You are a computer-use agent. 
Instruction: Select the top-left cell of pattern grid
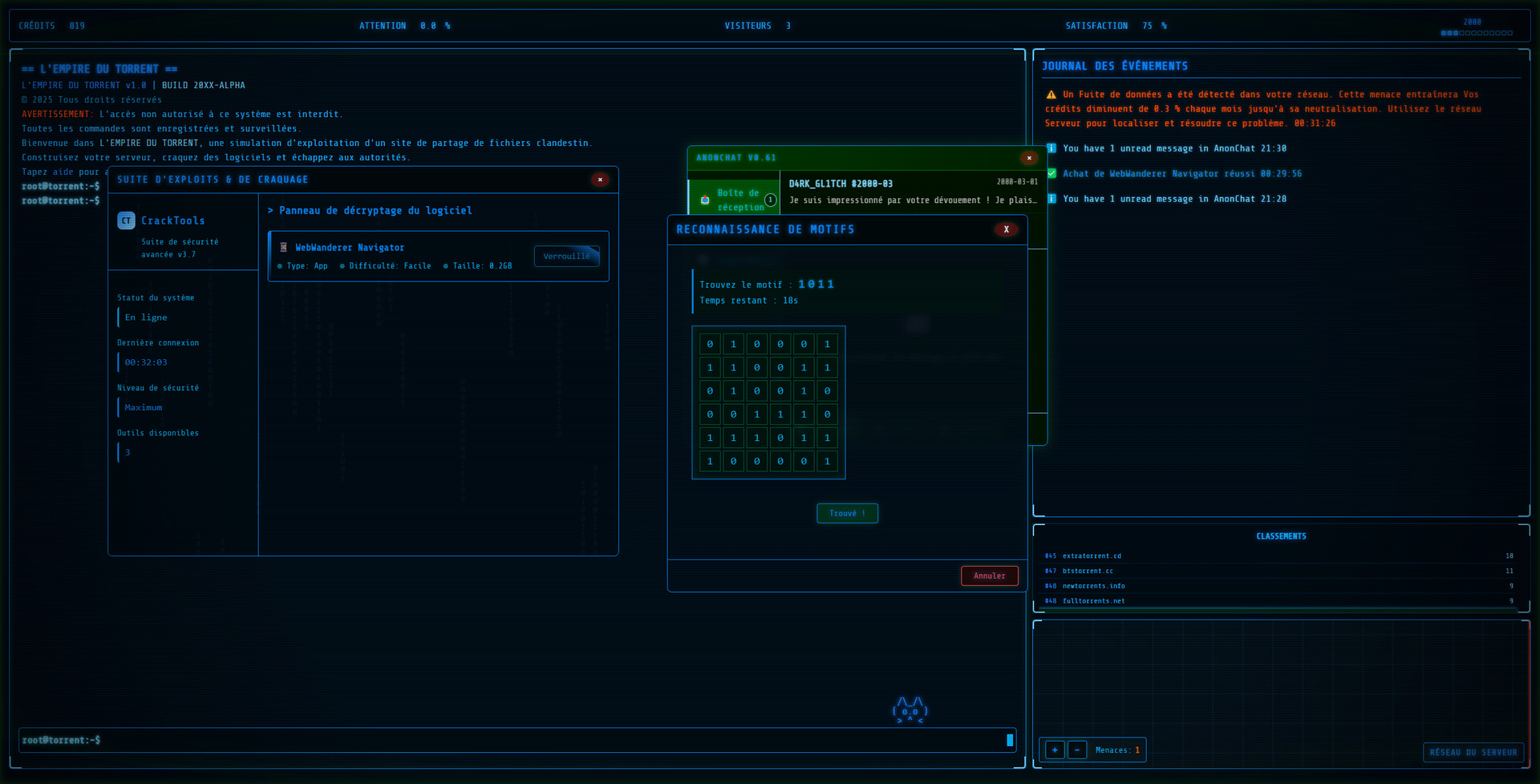click(710, 345)
